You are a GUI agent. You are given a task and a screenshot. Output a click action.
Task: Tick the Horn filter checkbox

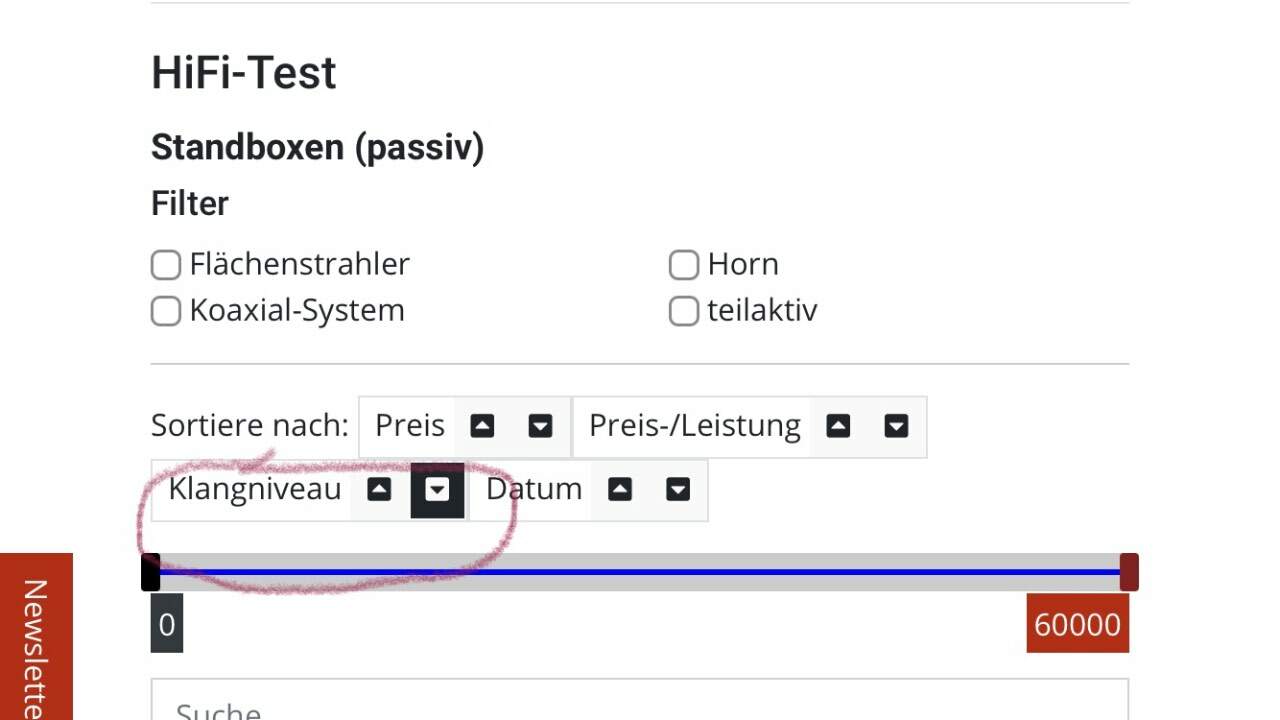point(684,265)
